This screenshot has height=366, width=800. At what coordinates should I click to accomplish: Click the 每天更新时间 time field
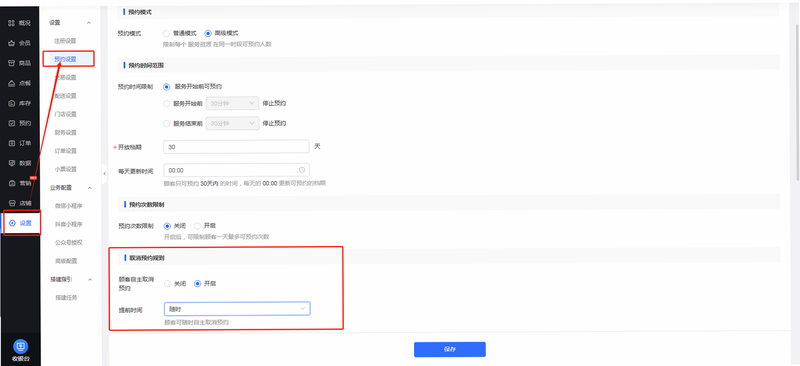point(237,170)
